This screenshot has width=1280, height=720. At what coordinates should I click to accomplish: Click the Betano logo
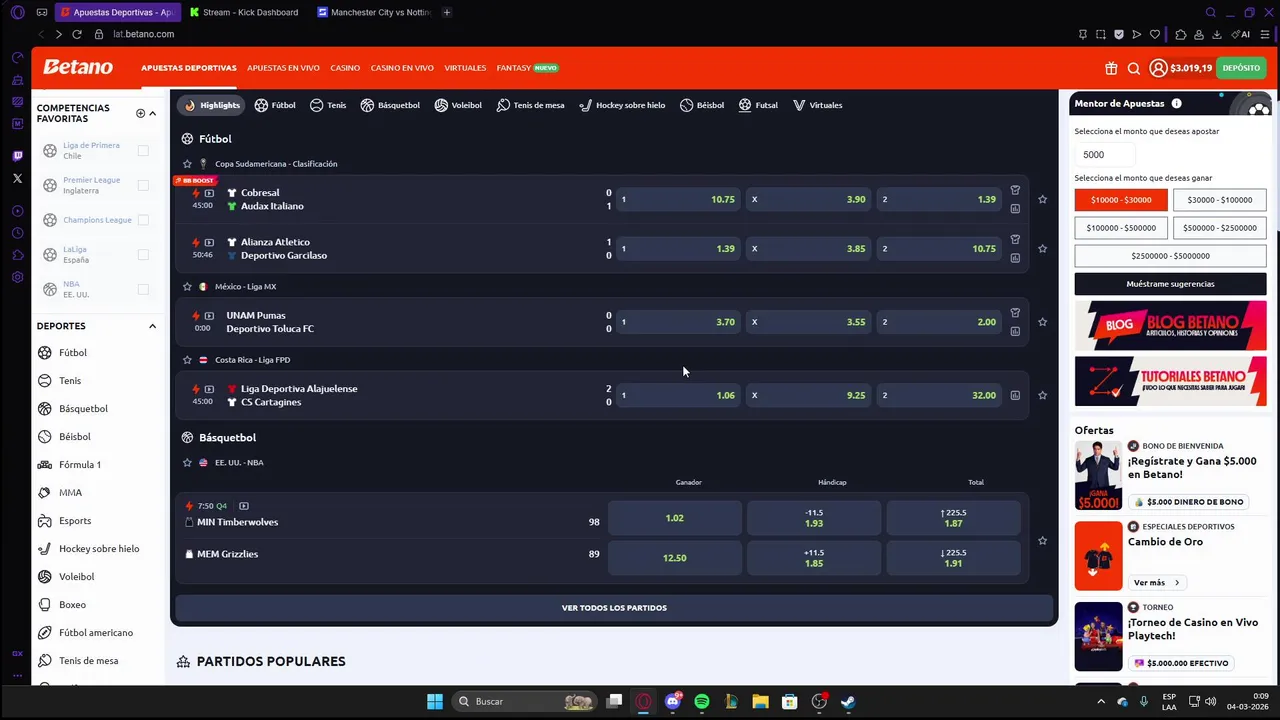[78, 68]
